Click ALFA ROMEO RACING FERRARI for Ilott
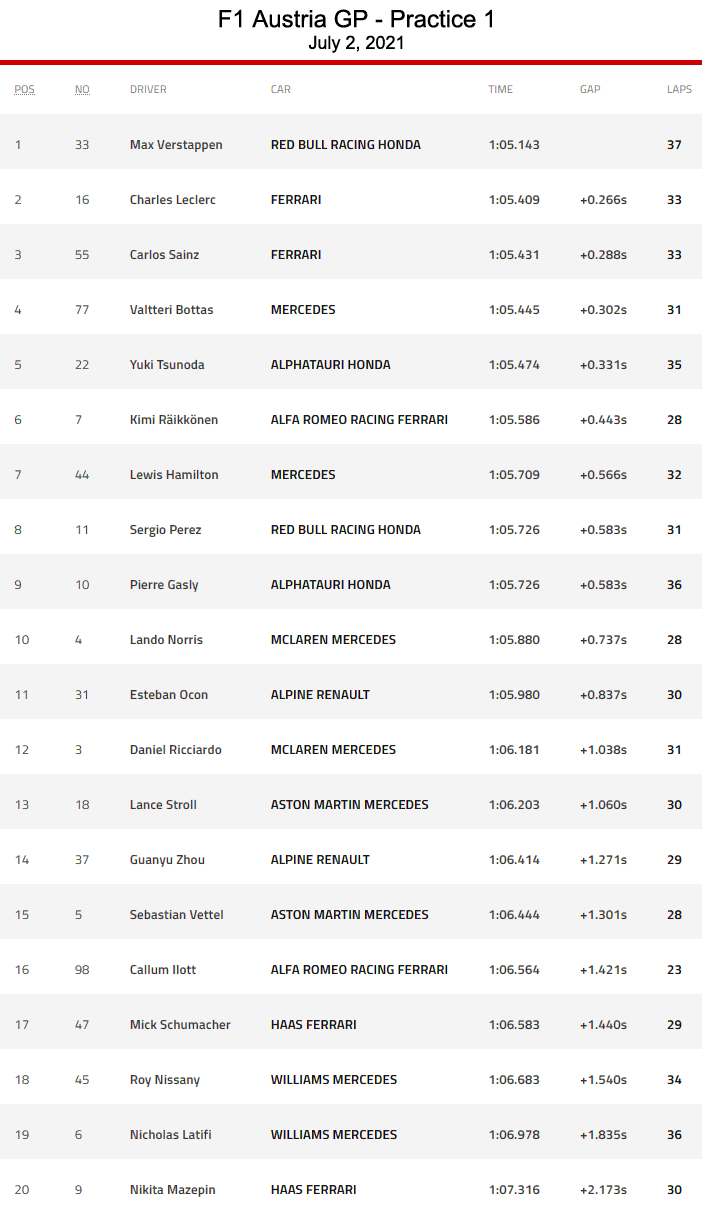This screenshot has width=702, height=1207. [359, 970]
